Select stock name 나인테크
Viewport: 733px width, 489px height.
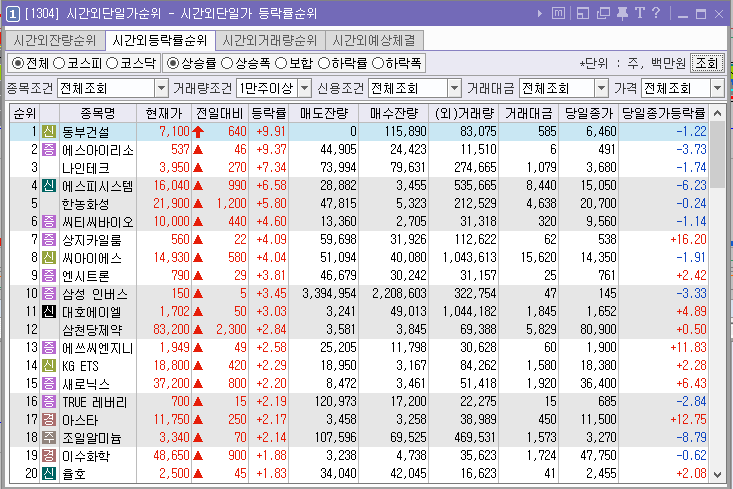pyautogui.click(x=86, y=168)
